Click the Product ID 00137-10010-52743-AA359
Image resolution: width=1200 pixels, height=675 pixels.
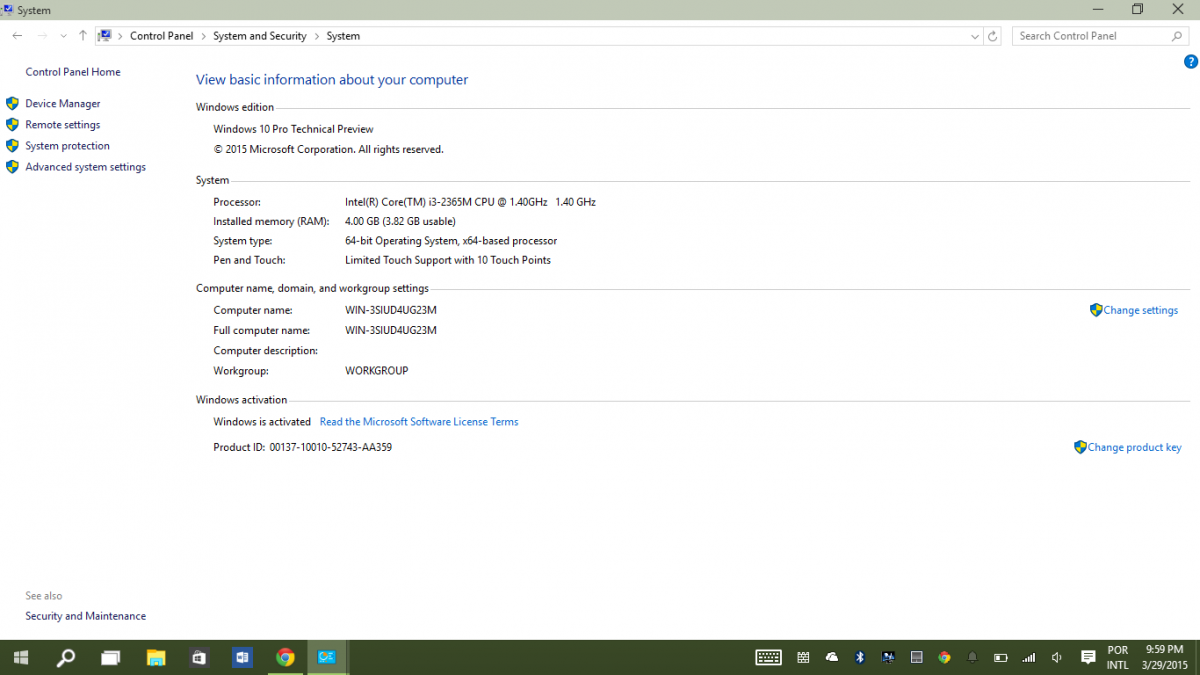point(303,447)
